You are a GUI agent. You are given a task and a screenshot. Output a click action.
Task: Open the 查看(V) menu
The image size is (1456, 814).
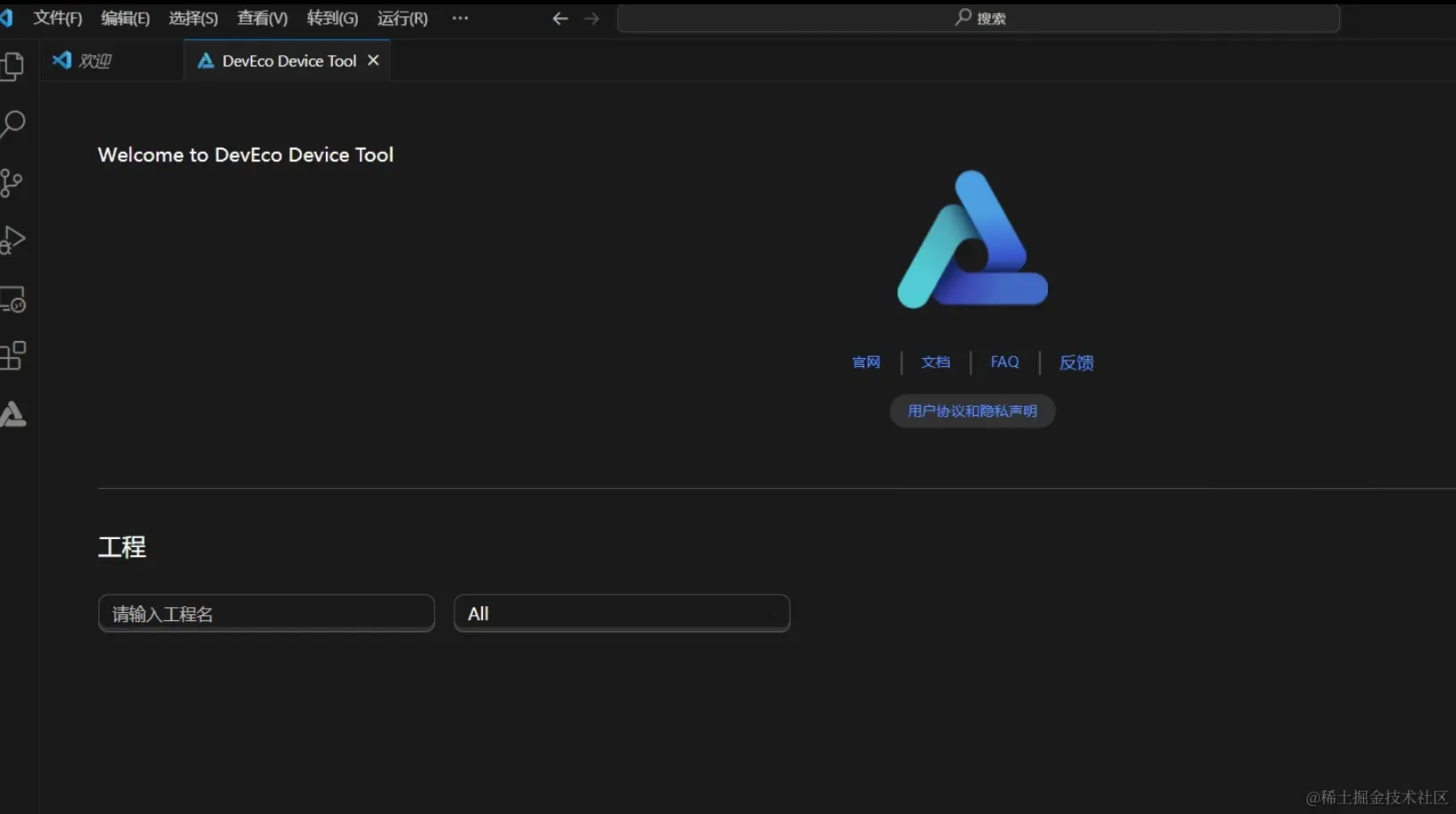[x=262, y=19]
